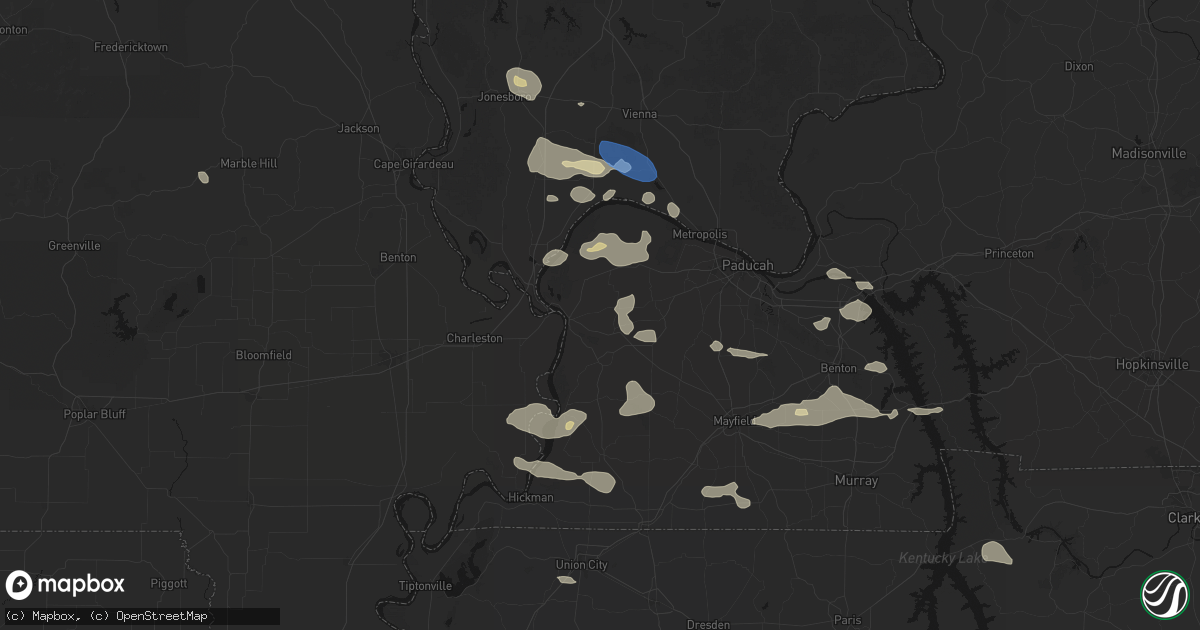Click the small hail spot at Union City
This screenshot has height=630, width=1200.
pyautogui.click(x=566, y=579)
